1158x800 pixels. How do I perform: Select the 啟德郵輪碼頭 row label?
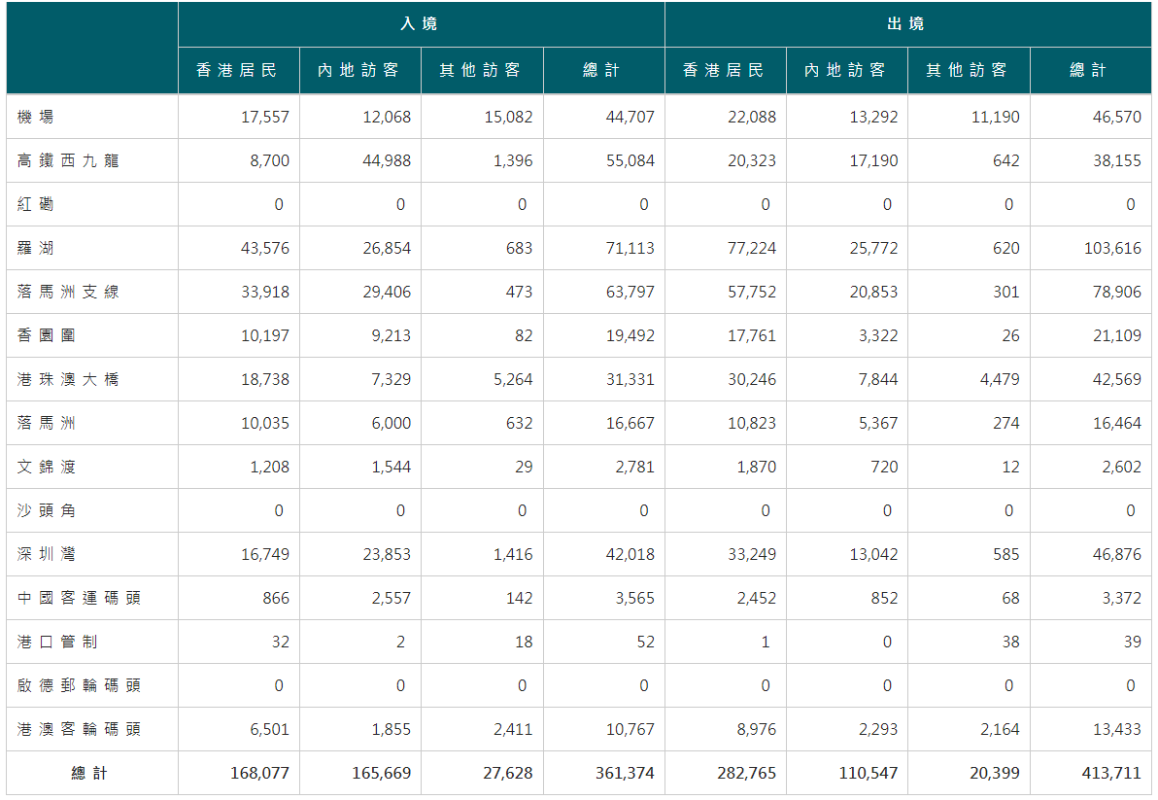tap(79, 685)
